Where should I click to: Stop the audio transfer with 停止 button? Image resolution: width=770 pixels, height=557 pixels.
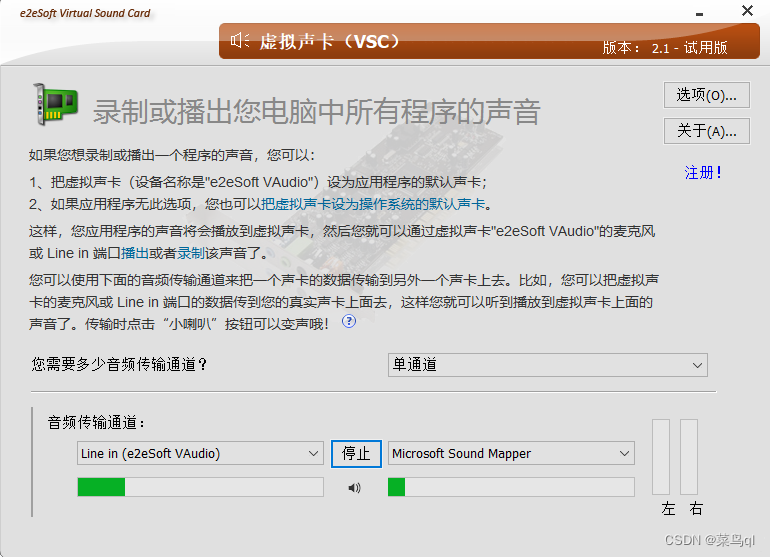click(x=356, y=453)
